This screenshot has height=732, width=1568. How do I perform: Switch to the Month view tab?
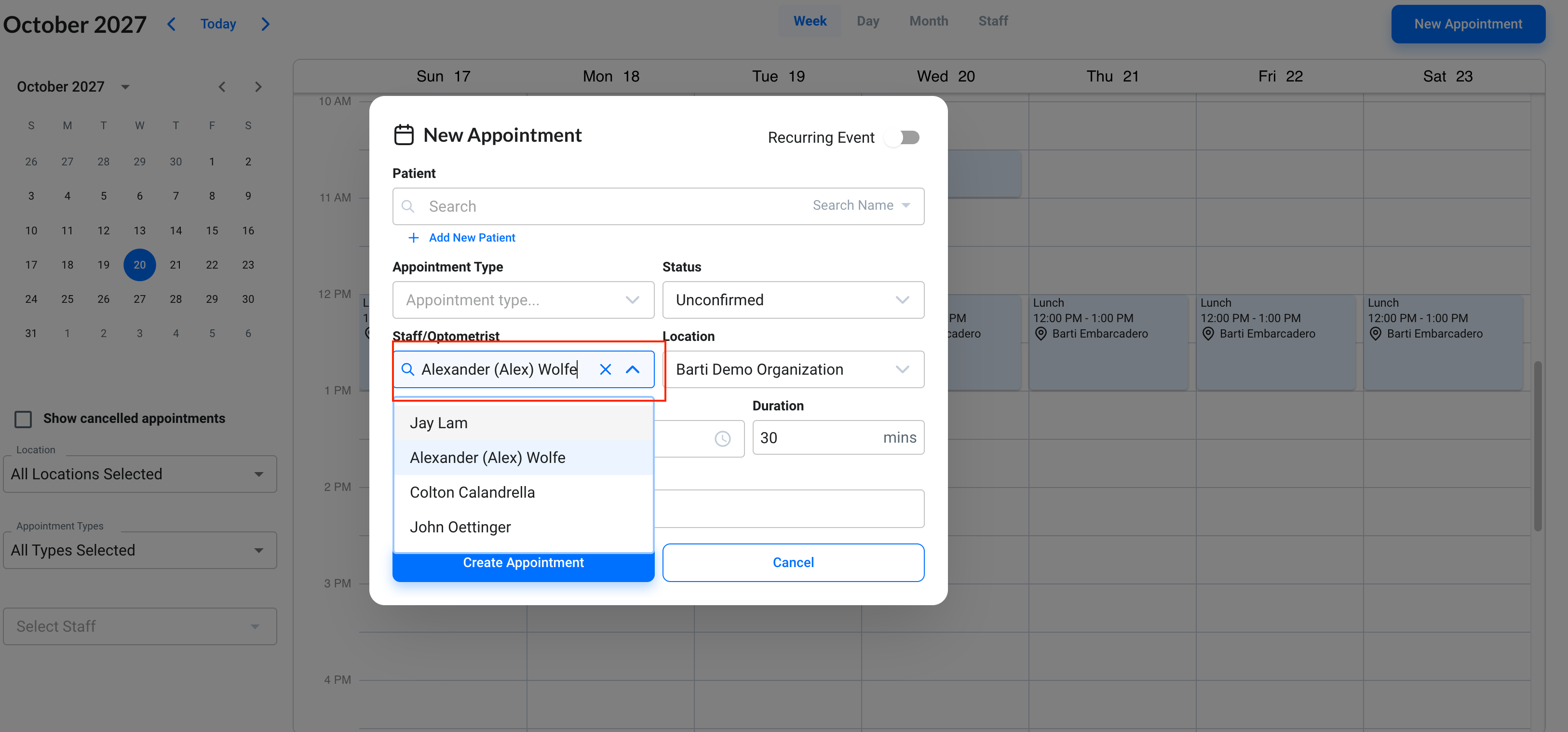click(928, 21)
